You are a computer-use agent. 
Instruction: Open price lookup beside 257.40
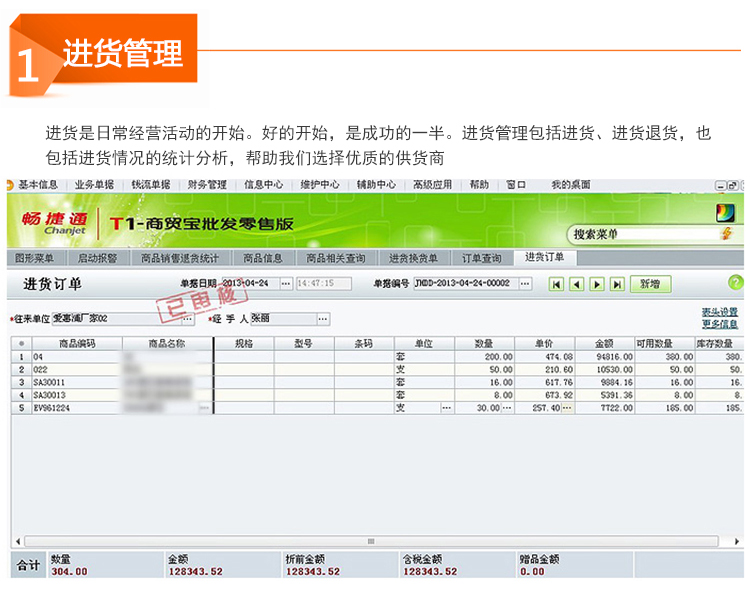pyautogui.click(x=567, y=408)
